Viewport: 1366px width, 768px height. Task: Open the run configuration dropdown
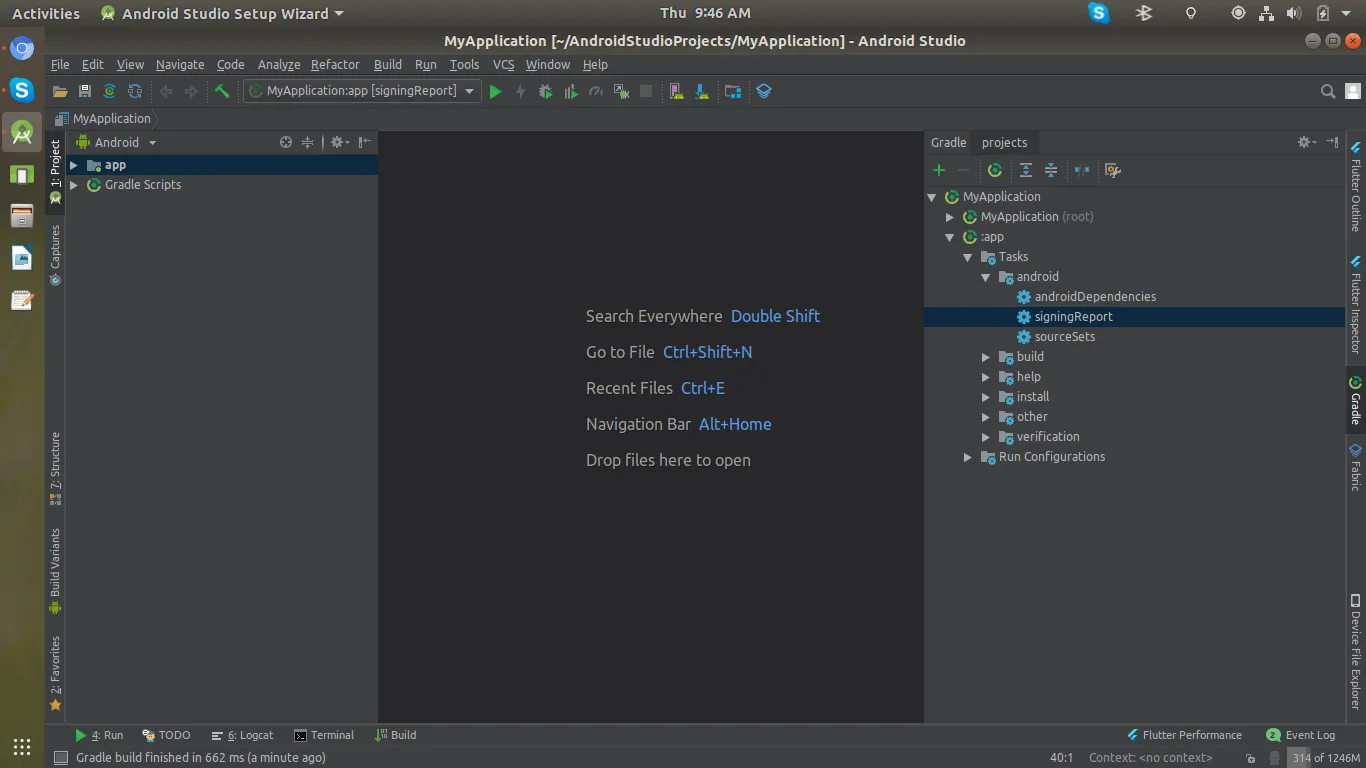click(362, 91)
